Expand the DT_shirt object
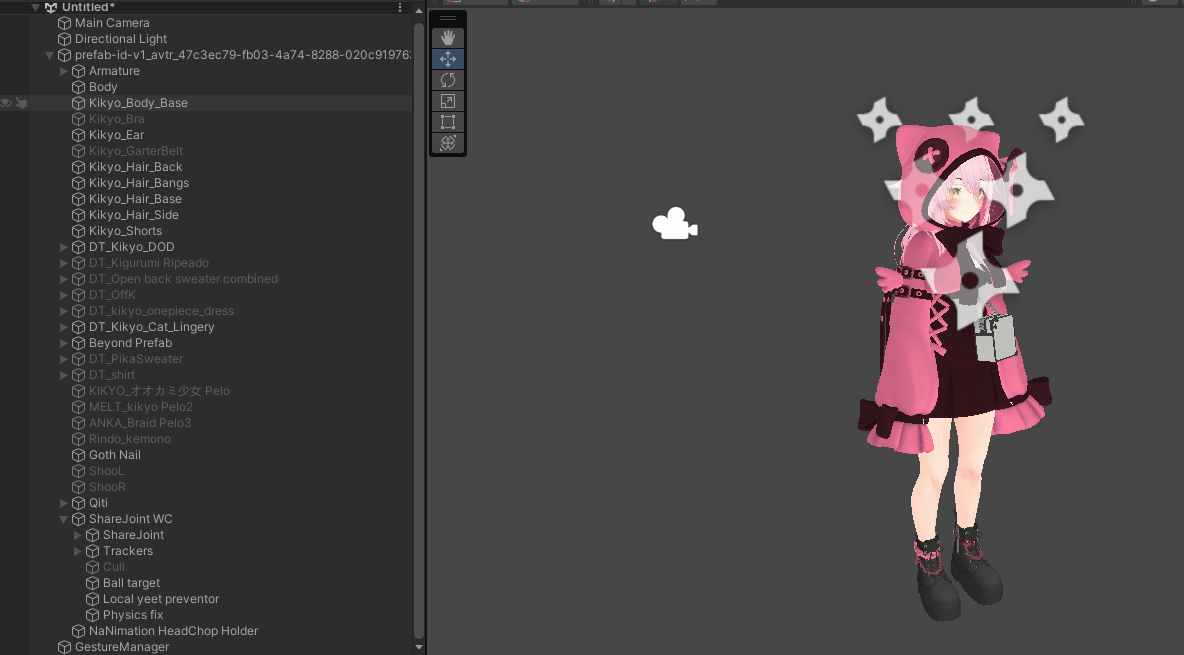 [63, 375]
